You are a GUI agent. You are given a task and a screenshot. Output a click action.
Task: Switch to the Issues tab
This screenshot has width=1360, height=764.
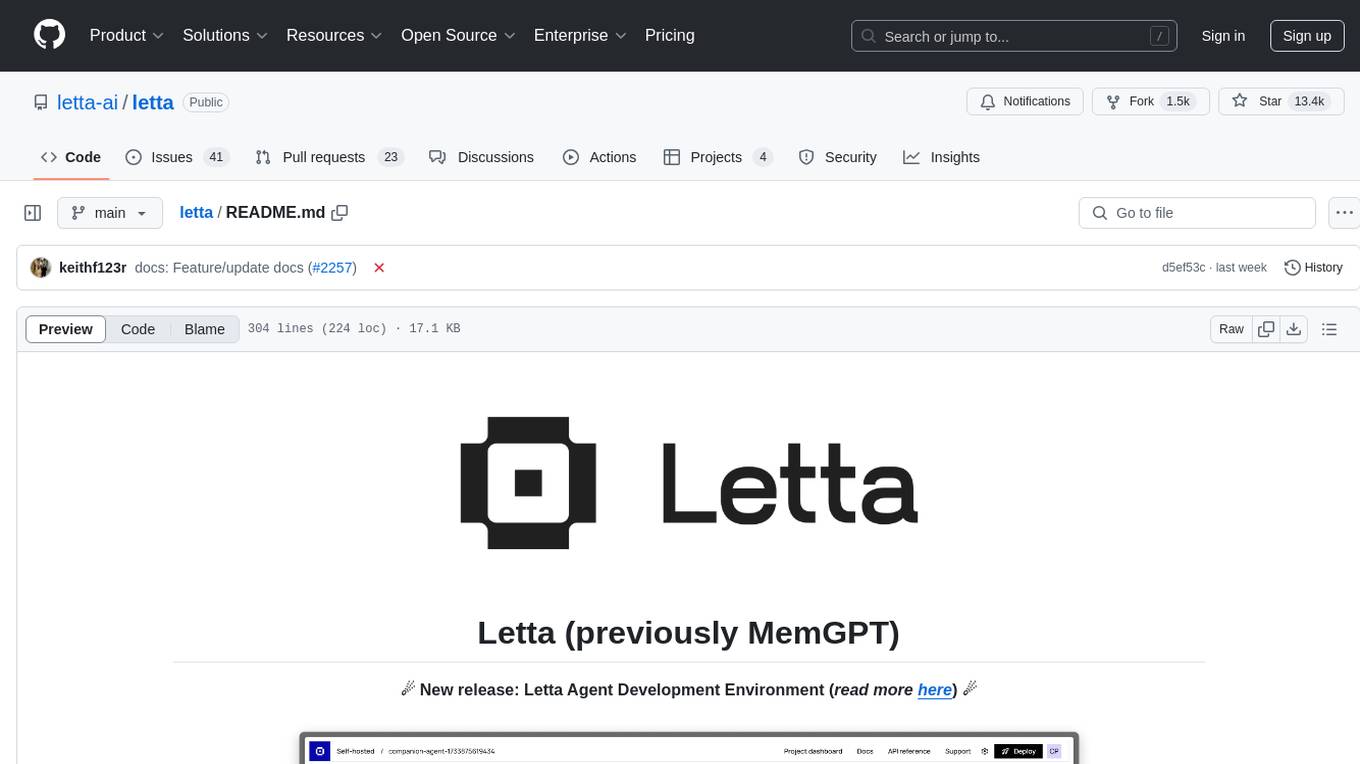pos(177,157)
